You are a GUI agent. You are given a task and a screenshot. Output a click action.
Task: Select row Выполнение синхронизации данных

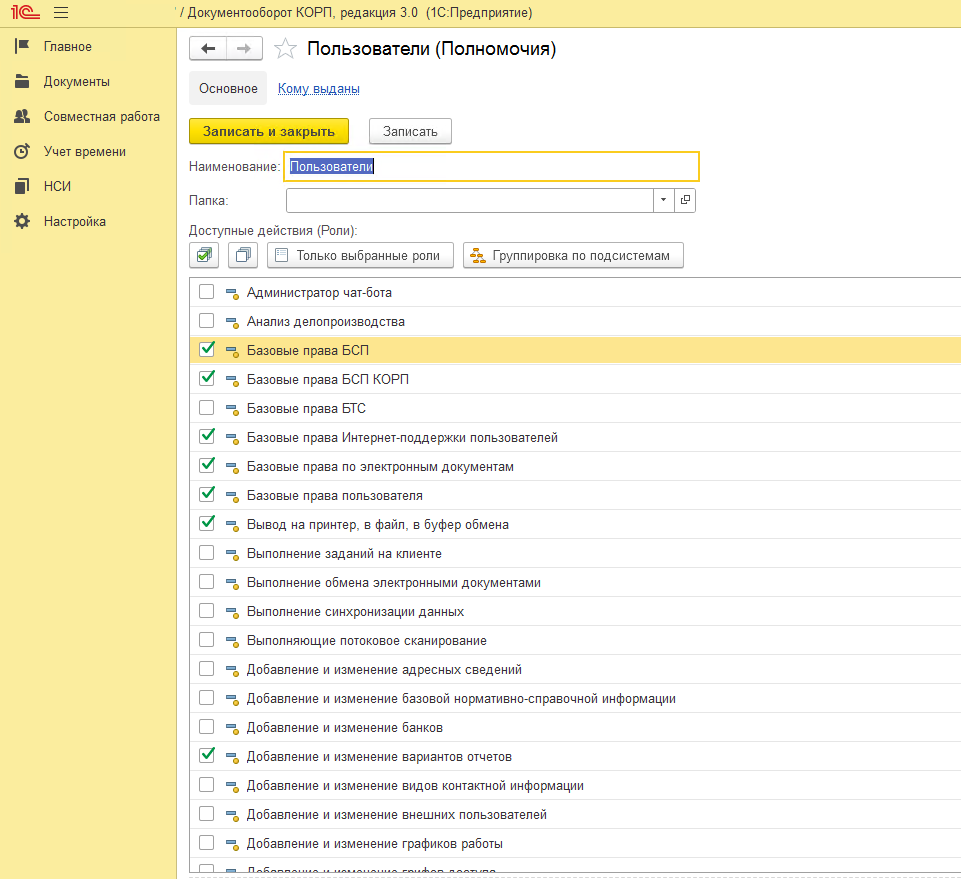pyautogui.click(x=575, y=612)
